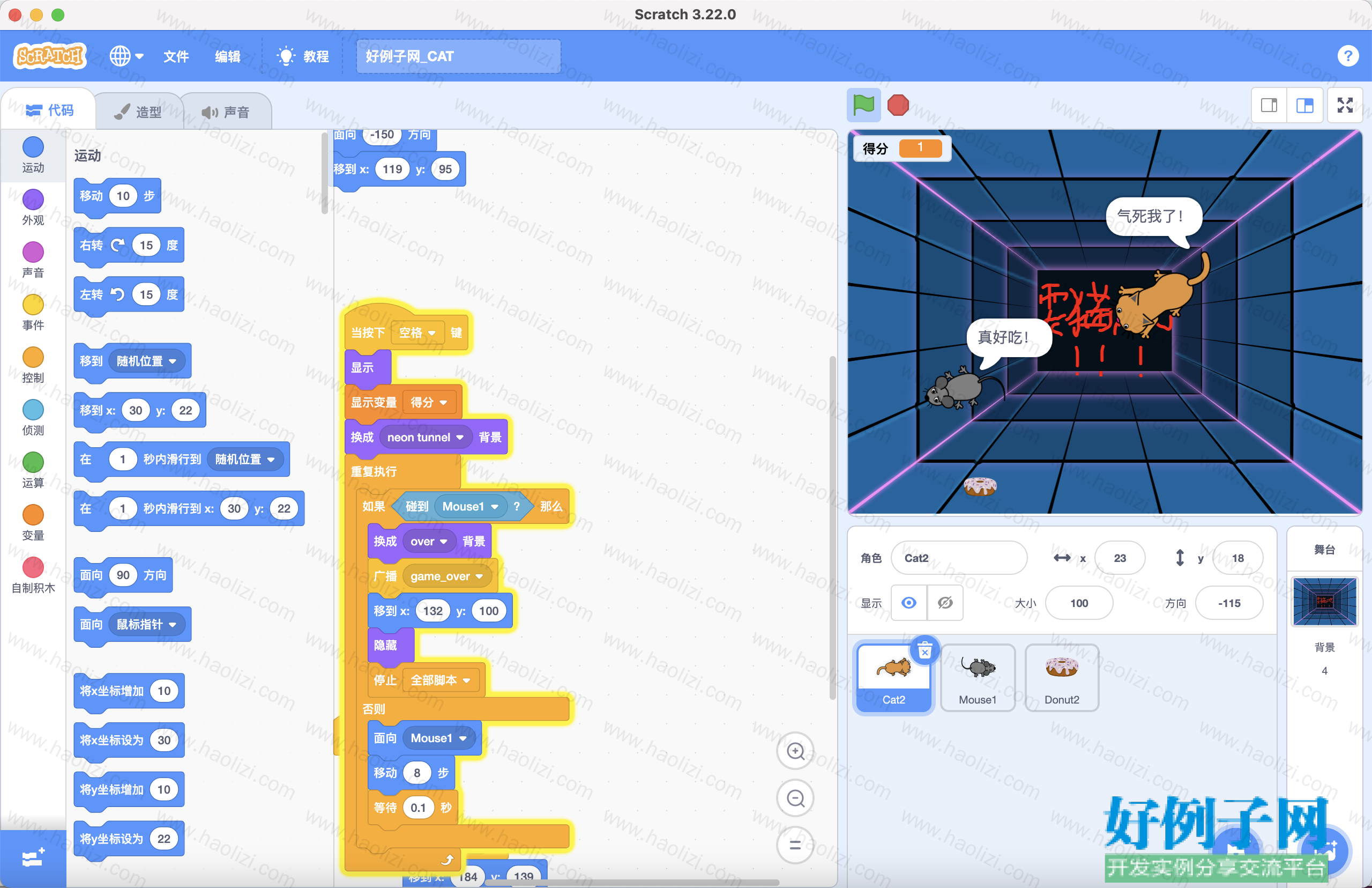Click the 右转 15 度 palette block
Image resolution: width=1372 pixels, height=888 pixels.
click(x=129, y=246)
